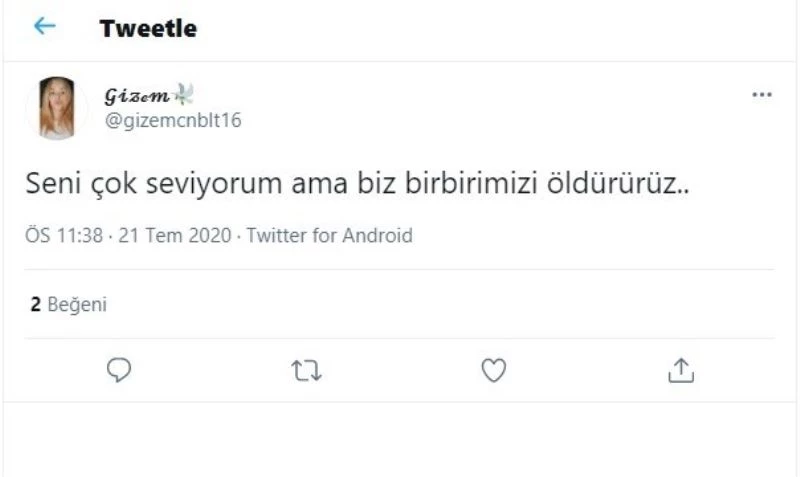Click the reply speech bubble icon
The width and height of the screenshot is (800, 477).
[x=119, y=371]
